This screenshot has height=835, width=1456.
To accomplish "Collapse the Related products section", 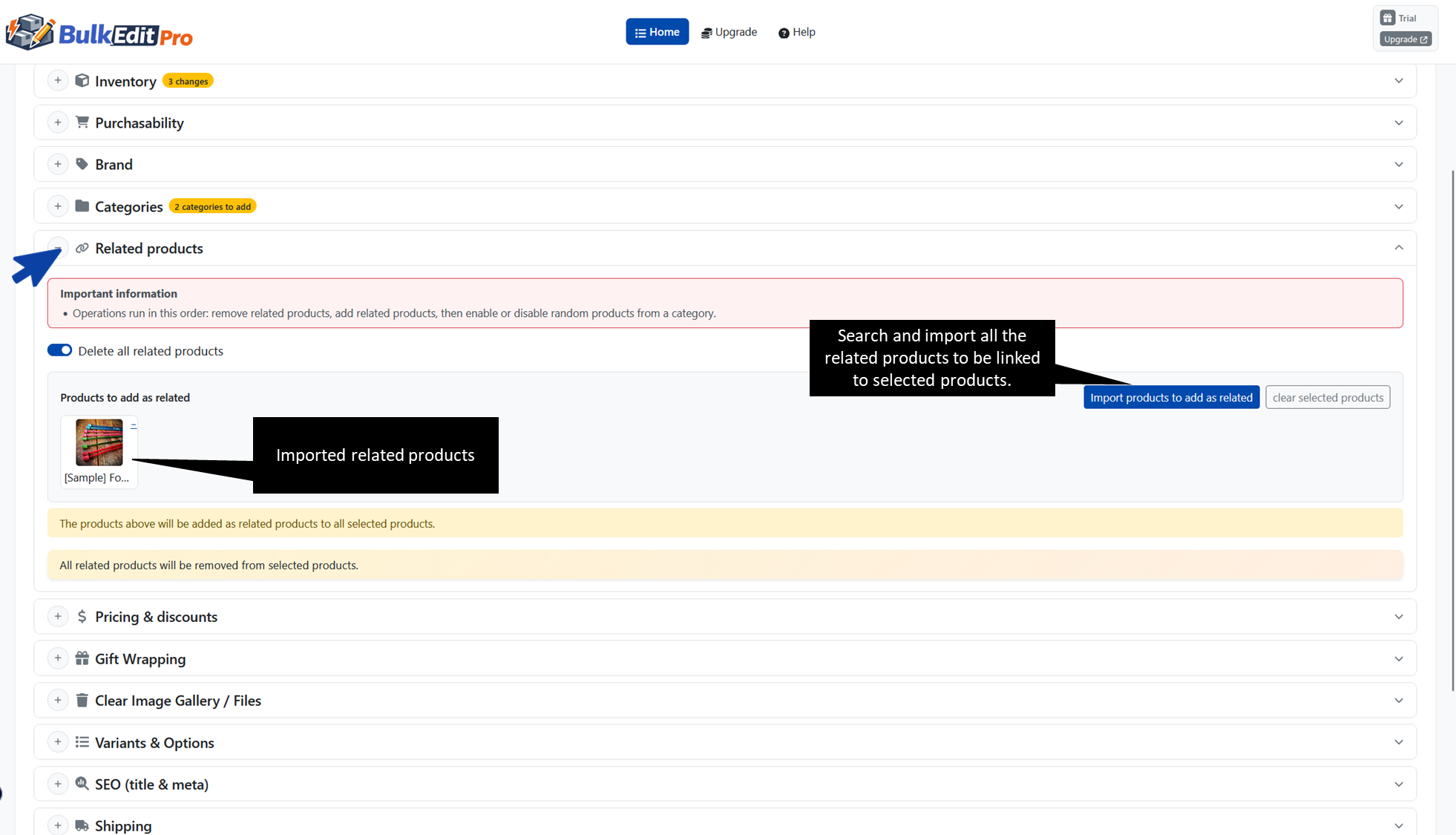I will [x=1400, y=247].
